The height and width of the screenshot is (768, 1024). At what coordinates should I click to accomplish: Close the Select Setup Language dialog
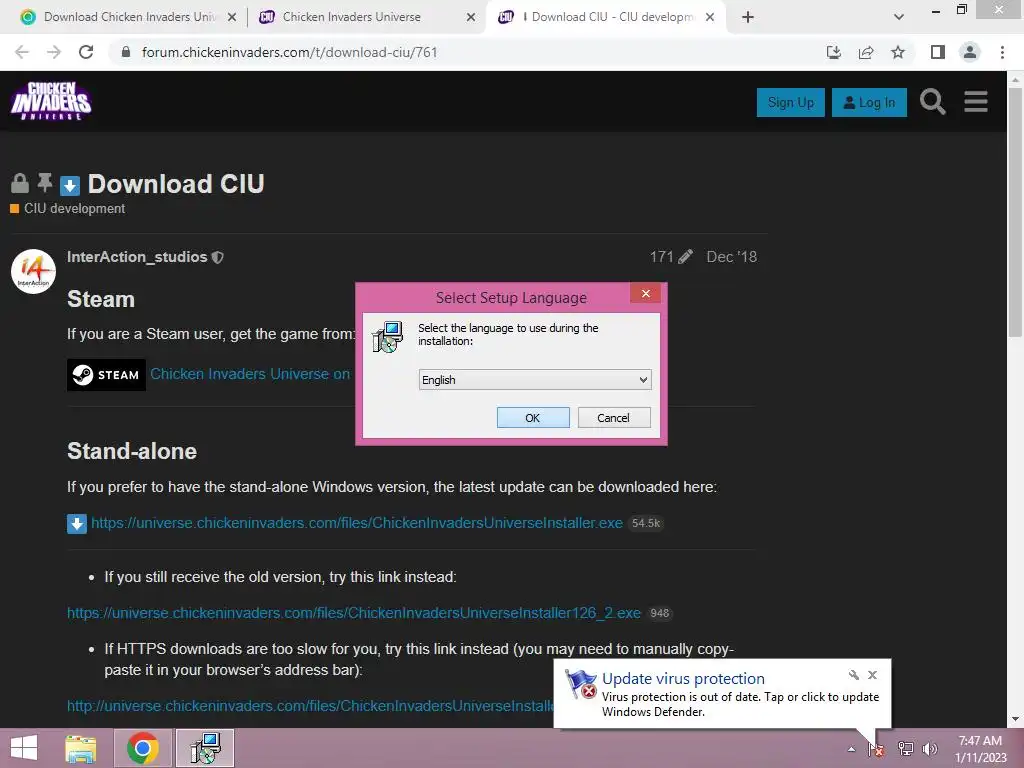click(x=646, y=294)
